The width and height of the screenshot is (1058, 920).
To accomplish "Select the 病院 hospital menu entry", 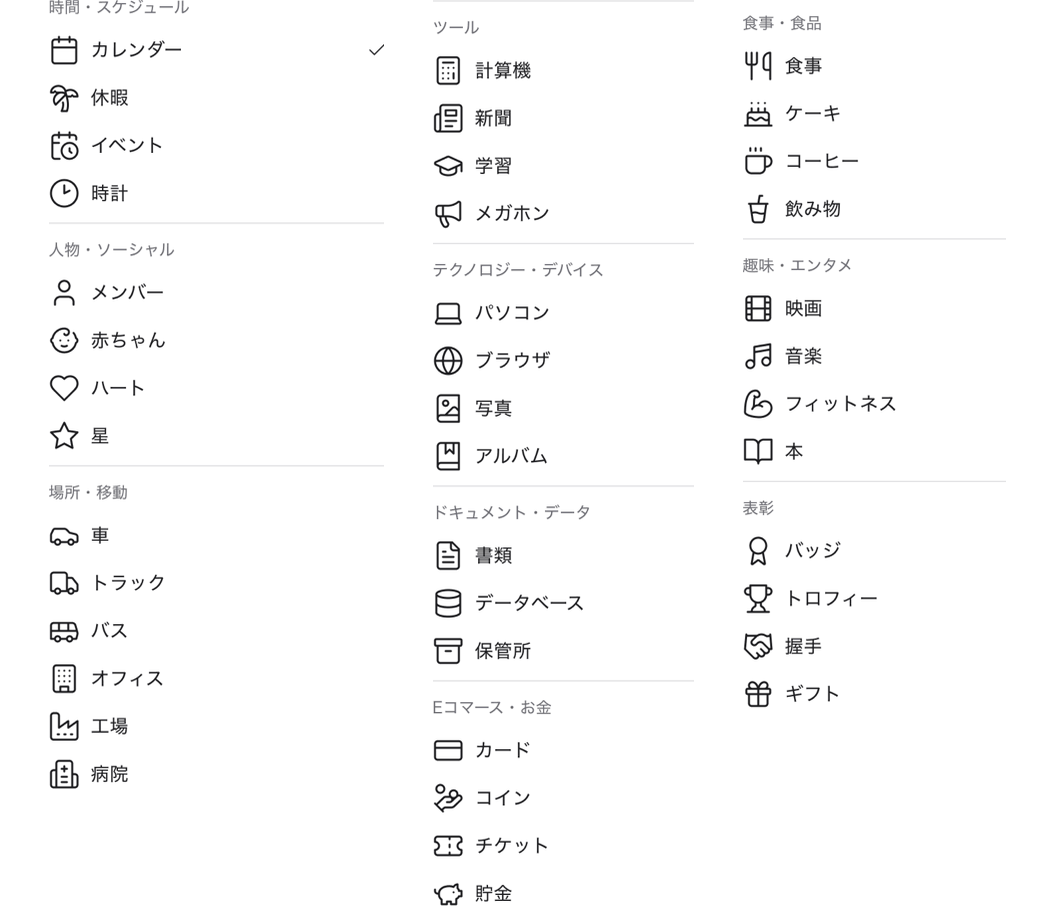I will 217,774.
